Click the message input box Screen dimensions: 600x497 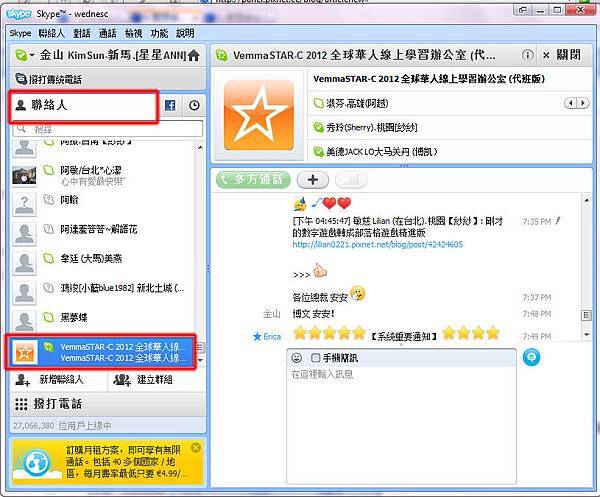401,425
